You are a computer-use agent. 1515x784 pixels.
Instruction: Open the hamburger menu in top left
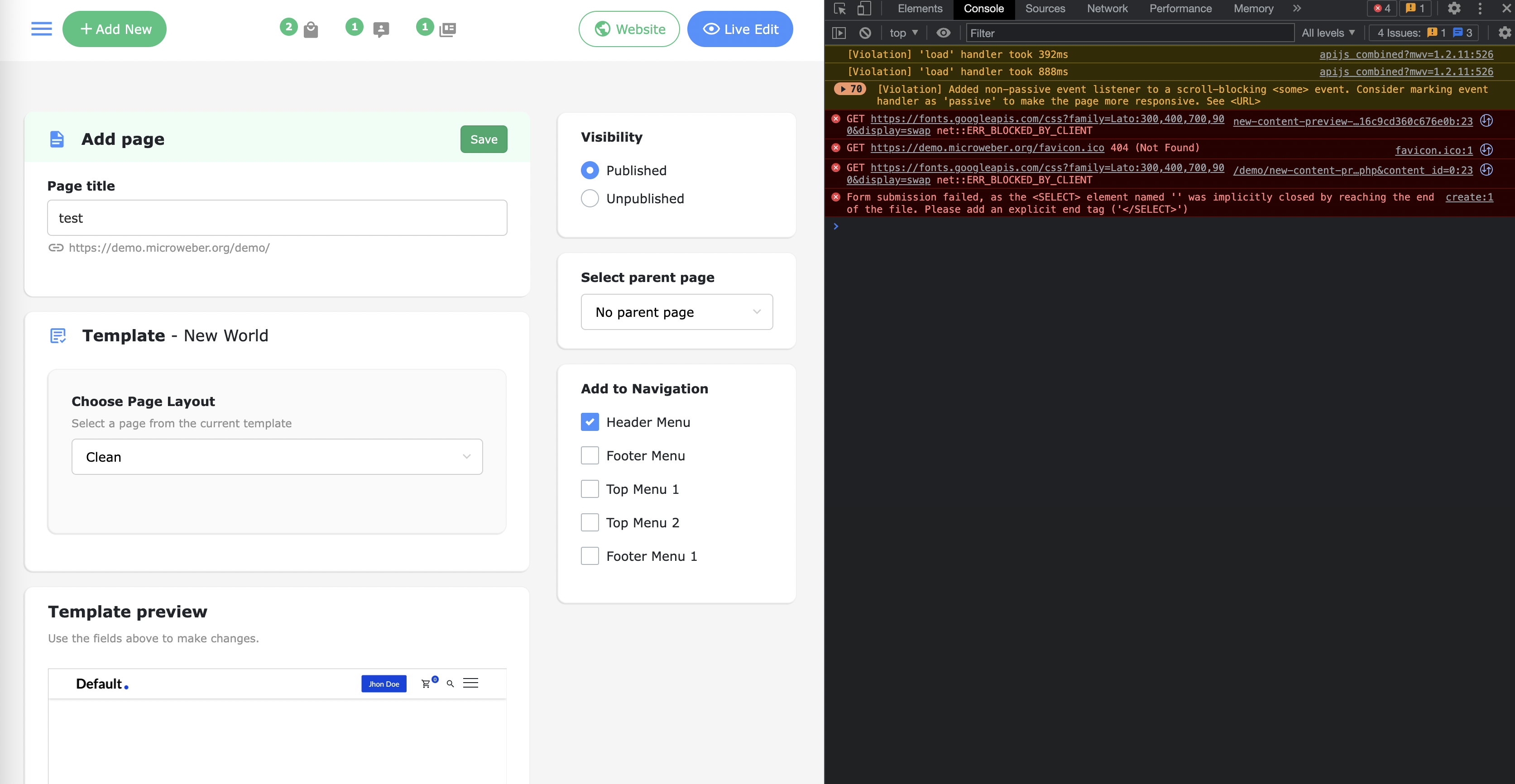(x=41, y=29)
